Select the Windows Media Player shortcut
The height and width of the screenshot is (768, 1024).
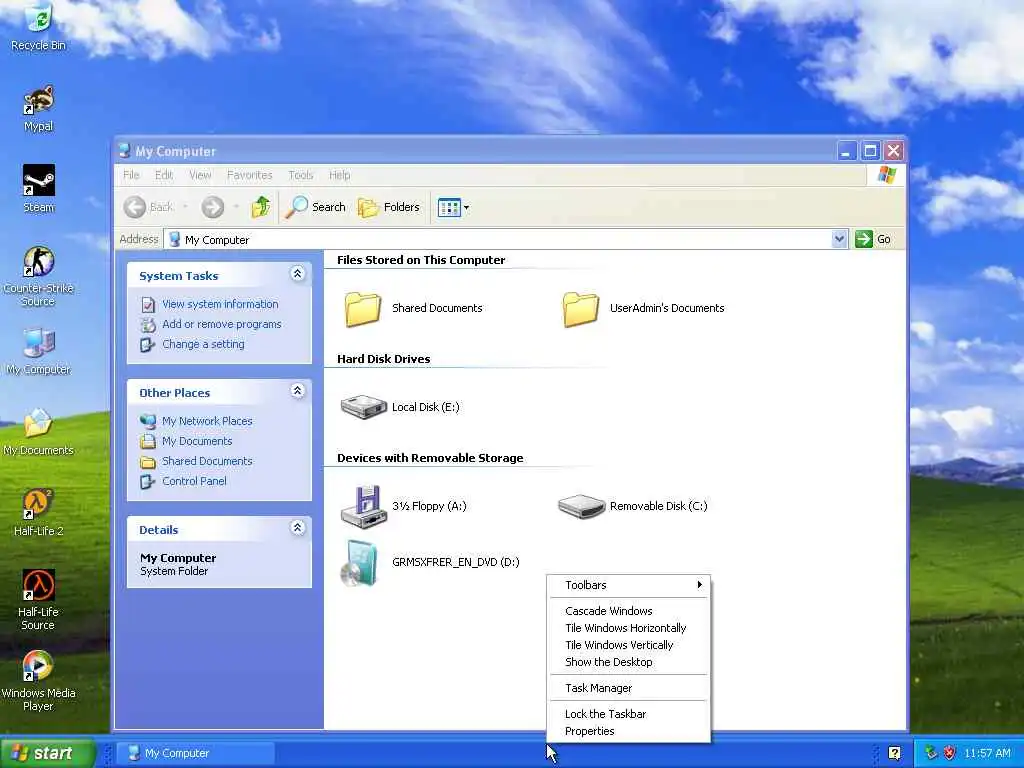(x=38, y=680)
